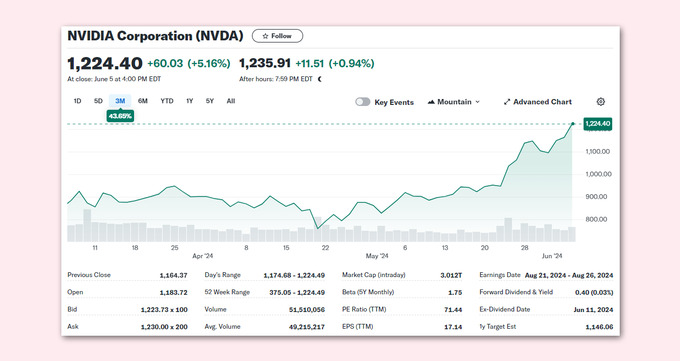Click the 1y Target Est value 1,146.06
The width and height of the screenshot is (680, 361).
coord(599,327)
